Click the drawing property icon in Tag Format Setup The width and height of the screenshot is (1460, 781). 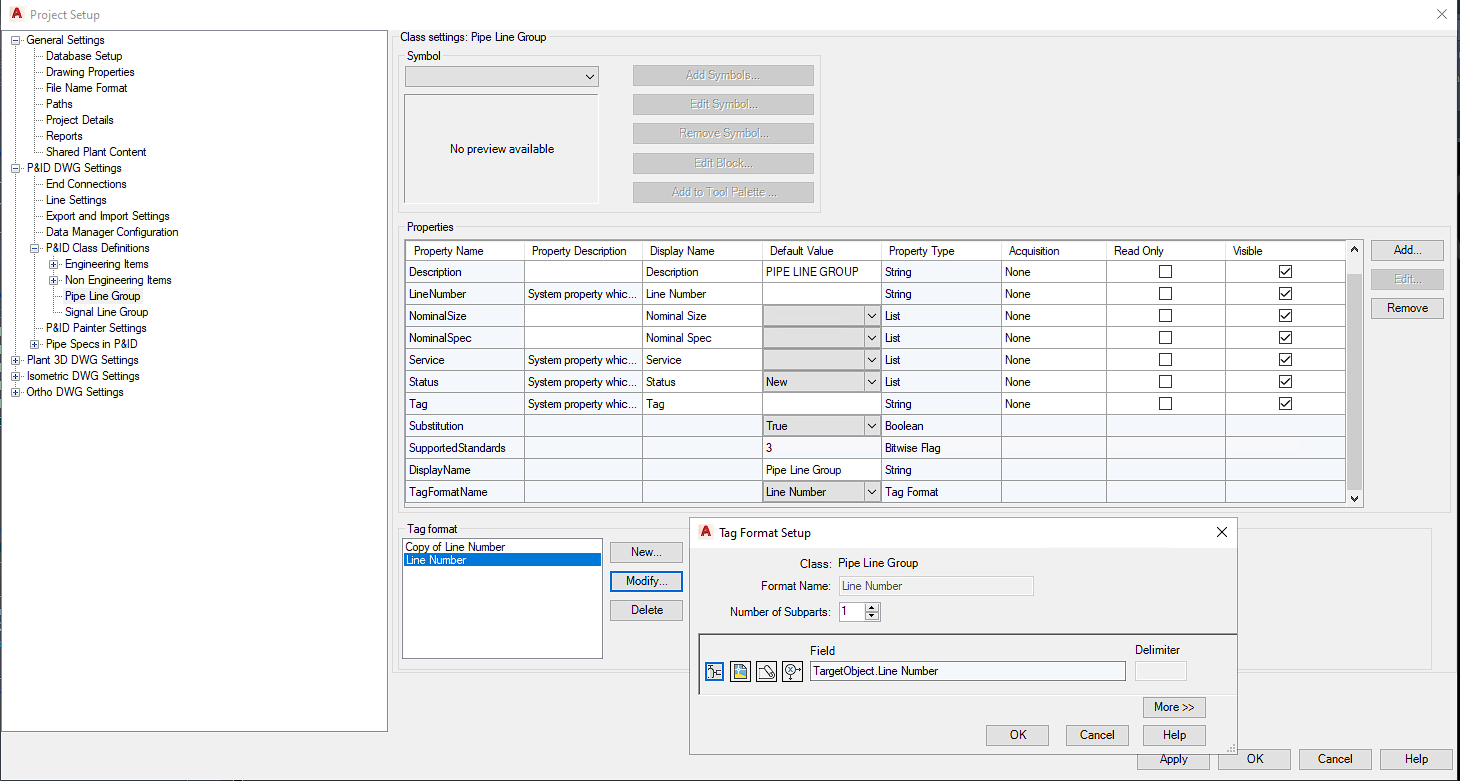(740, 671)
